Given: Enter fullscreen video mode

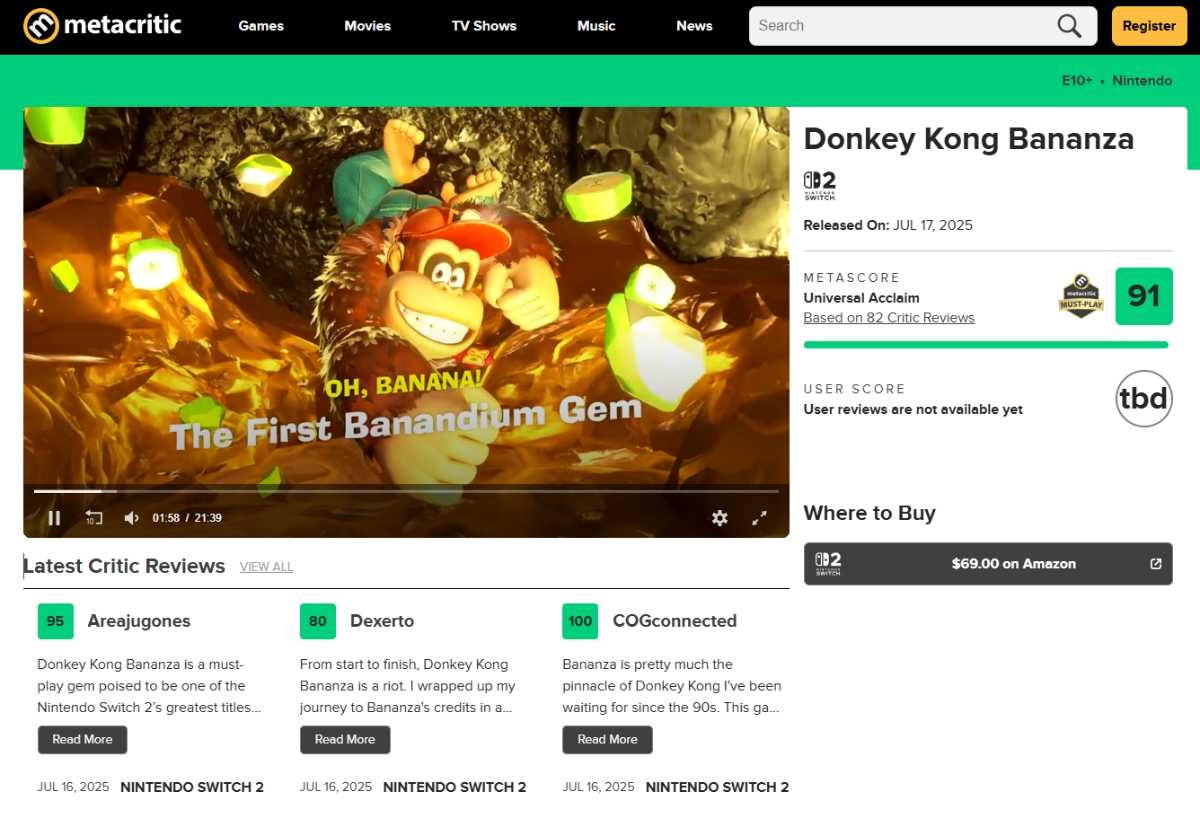Looking at the screenshot, I should point(759,518).
